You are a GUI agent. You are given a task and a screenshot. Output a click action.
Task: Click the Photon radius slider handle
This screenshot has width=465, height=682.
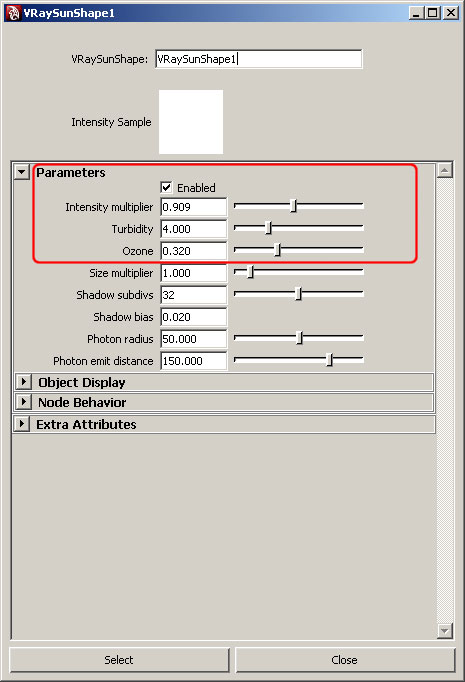pyautogui.click(x=299, y=338)
